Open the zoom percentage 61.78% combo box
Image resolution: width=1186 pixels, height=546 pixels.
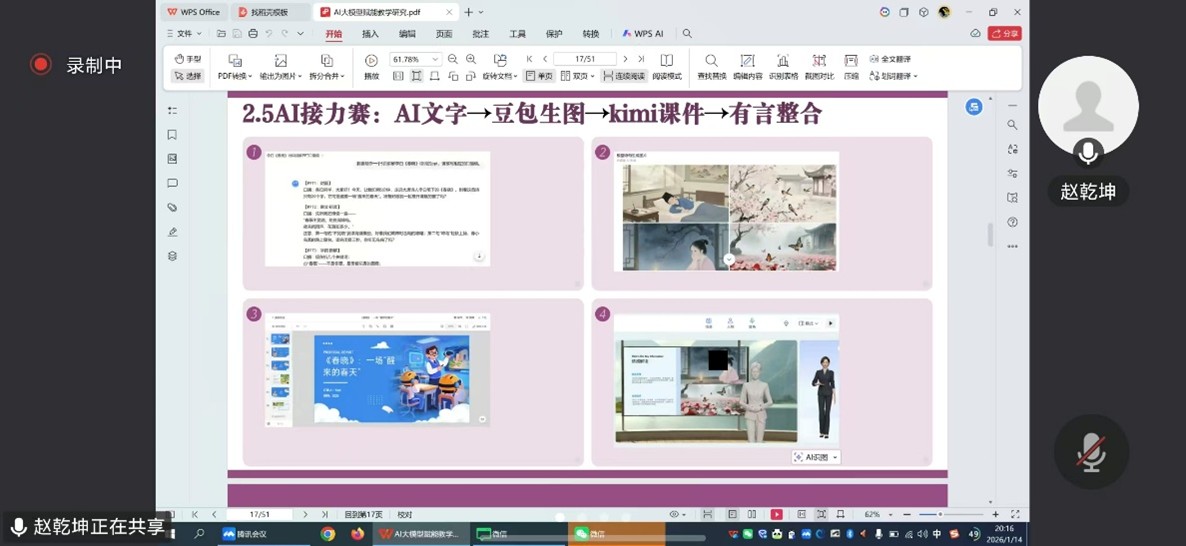point(415,59)
